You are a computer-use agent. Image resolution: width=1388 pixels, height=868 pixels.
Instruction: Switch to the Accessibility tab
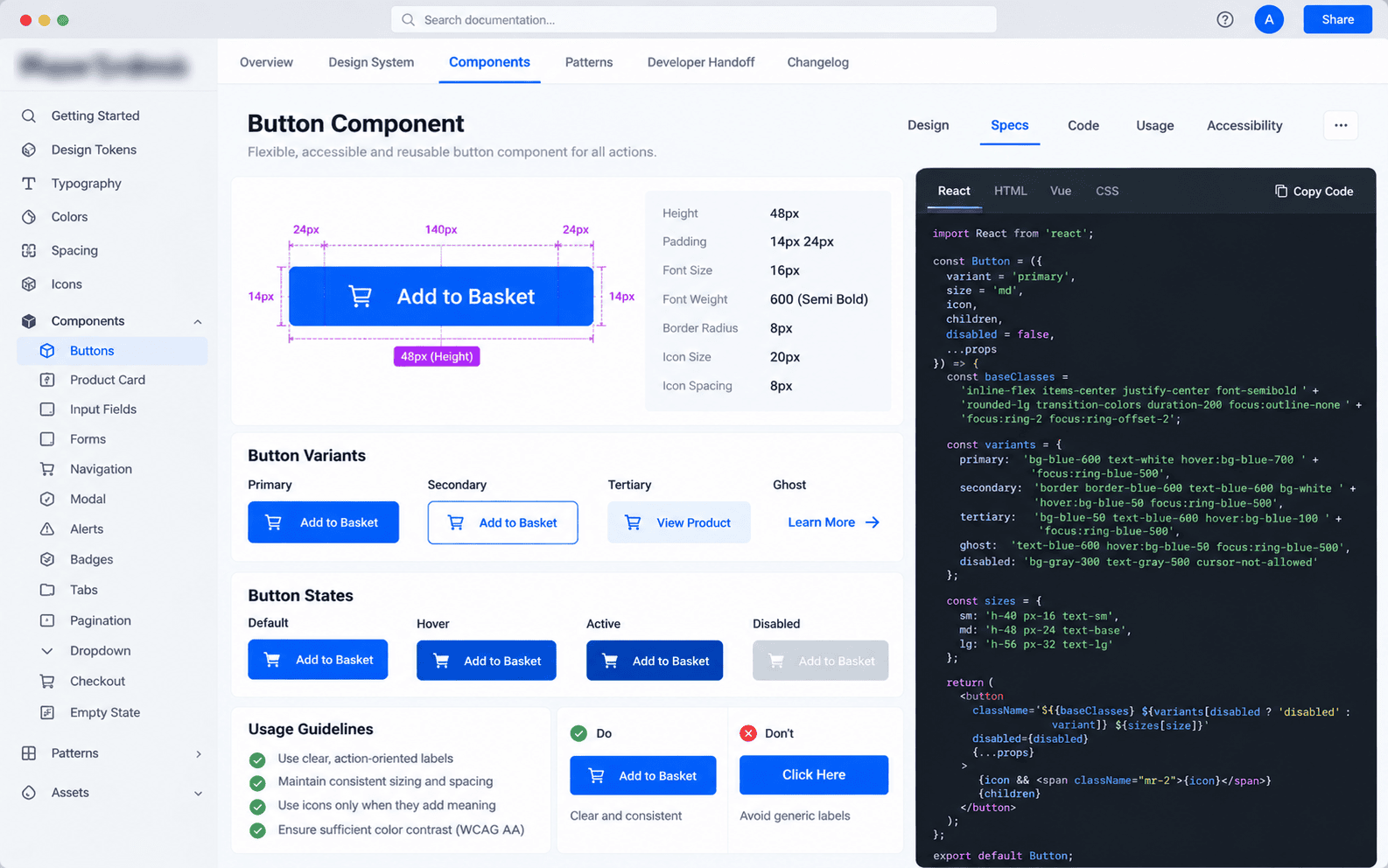coord(1244,125)
